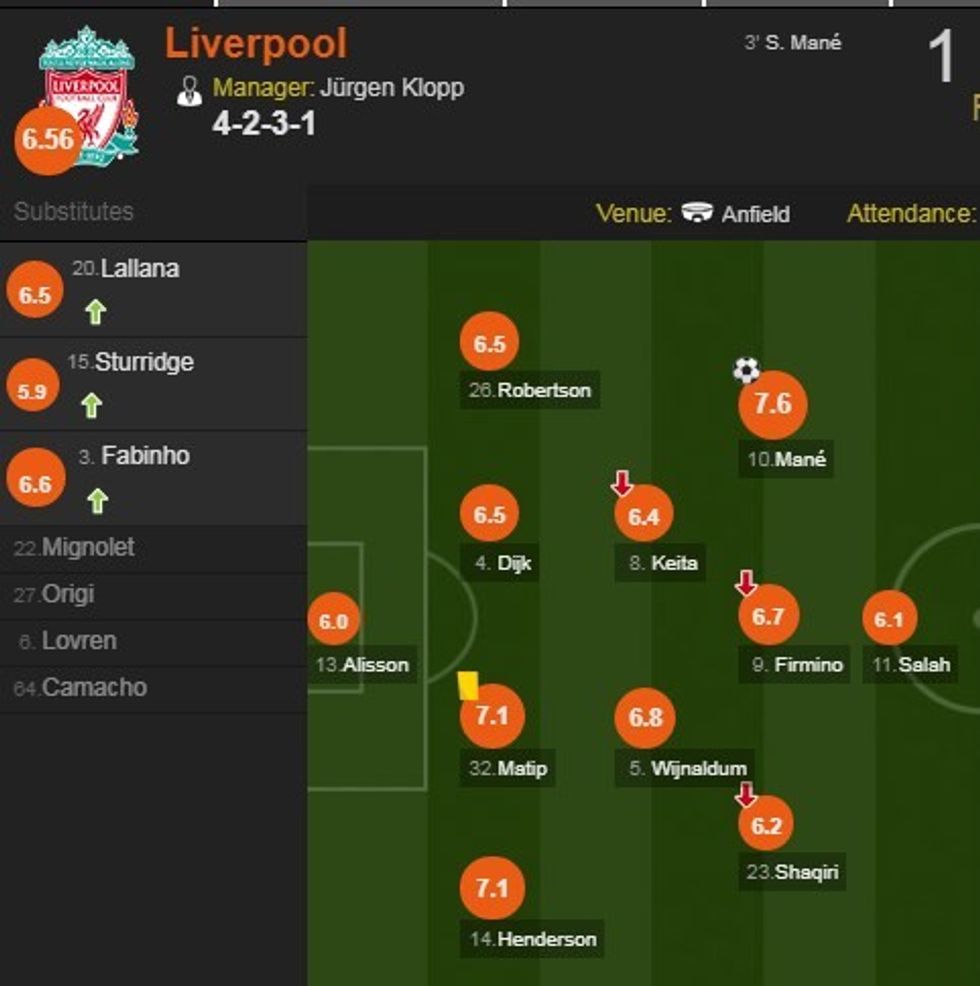This screenshot has width=980, height=986.
Task: Open the Liverpool team name link
Action: [256, 44]
